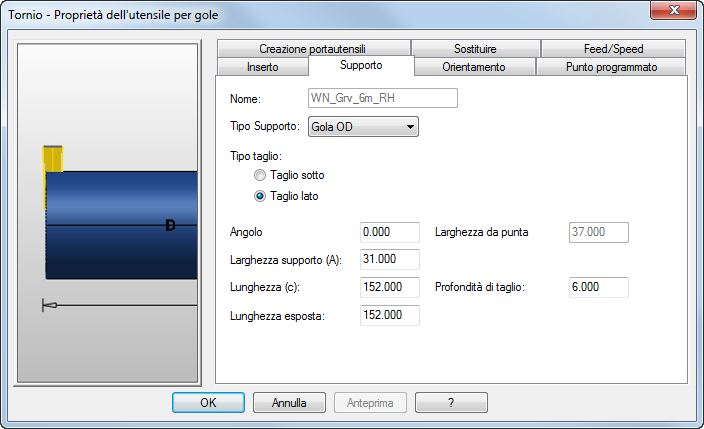Click the Lunghezza esposta field

pos(390,315)
